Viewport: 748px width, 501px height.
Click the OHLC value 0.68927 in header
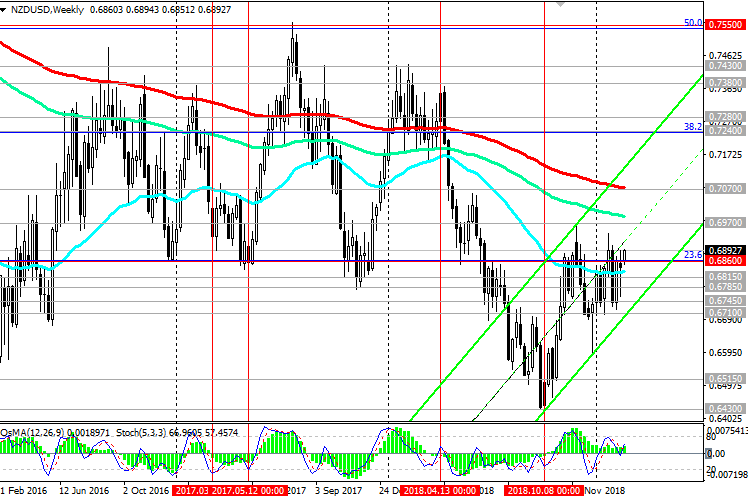214,10
